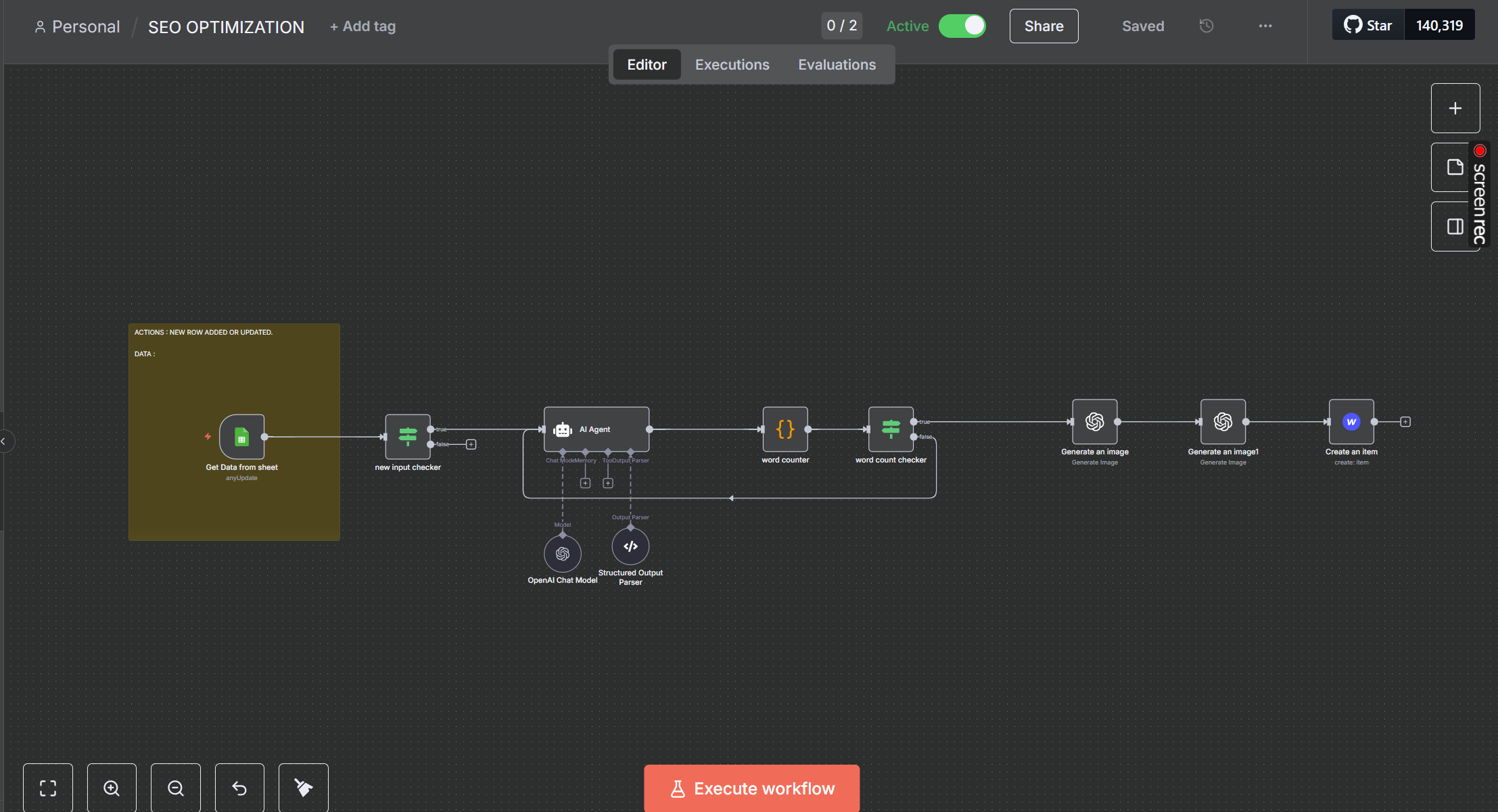Click zoom in magnifier button
Screen dimensions: 1498x812
(112, 788)
